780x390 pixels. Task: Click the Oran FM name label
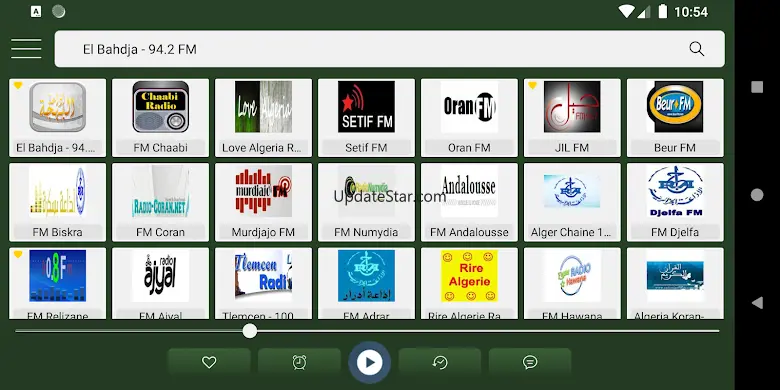pyautogui.click(x=469, y=148)
